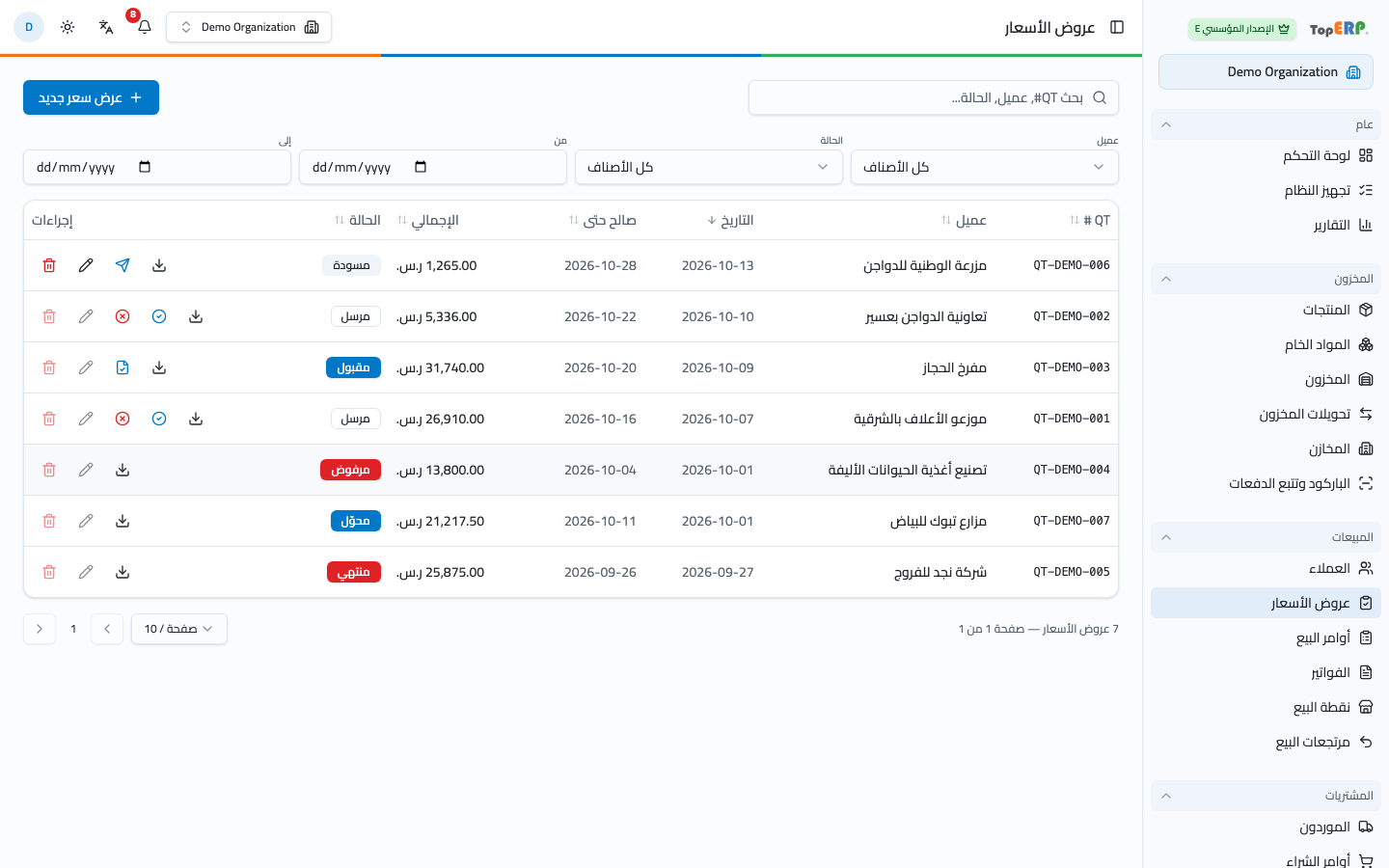Delete quotation QT-DEMO-005 trash icon
Viewport: 1389px width, 868px height.
[x=49, y=572]
